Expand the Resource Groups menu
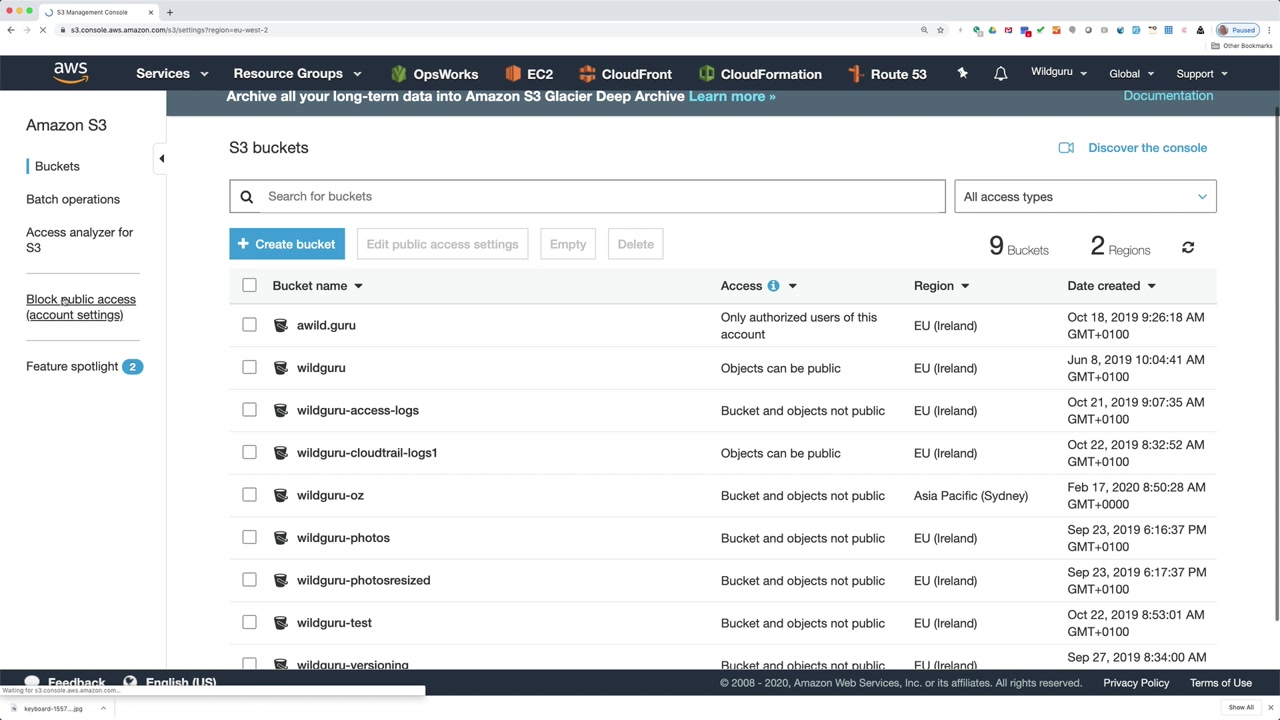The image size is (1280, 720). pyautogui.click(x=297, y=73)
